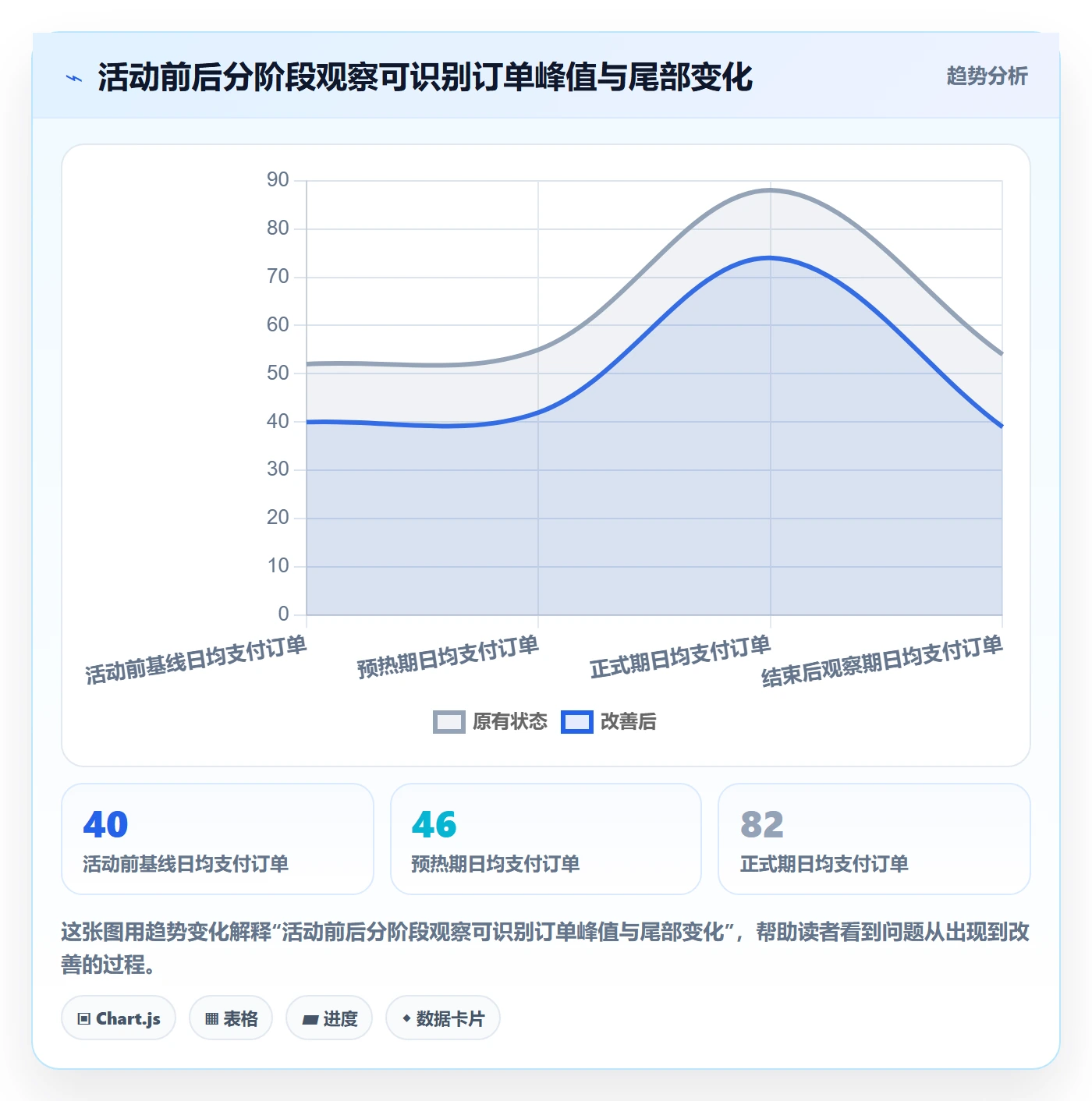Click the y-axis value 20
The height and width of the screenshot is (1101, 1092).
(278, 518)
